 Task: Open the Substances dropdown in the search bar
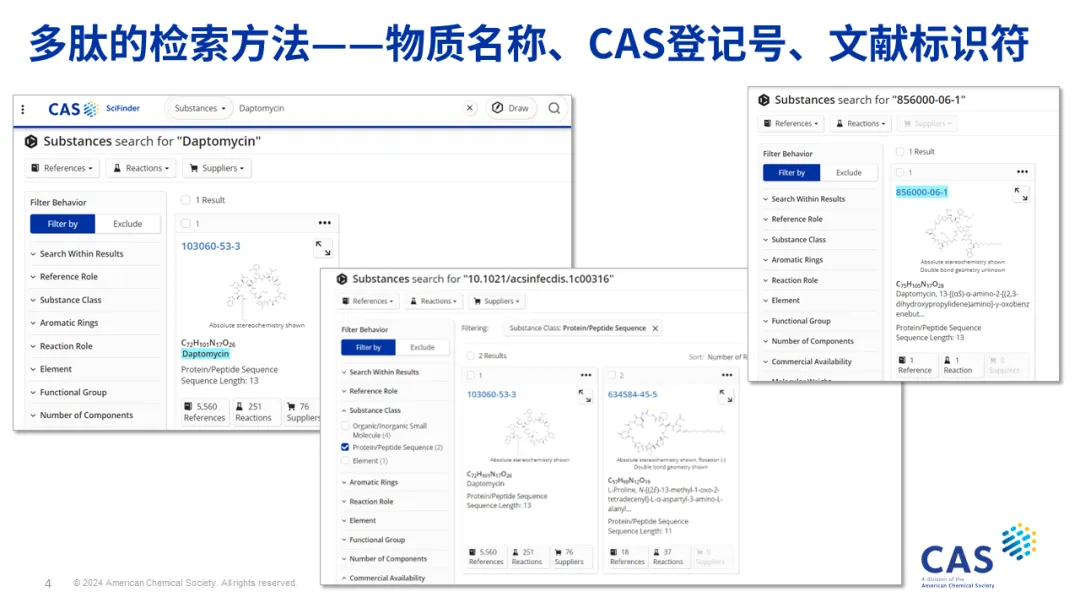click(x=200, y=108)
